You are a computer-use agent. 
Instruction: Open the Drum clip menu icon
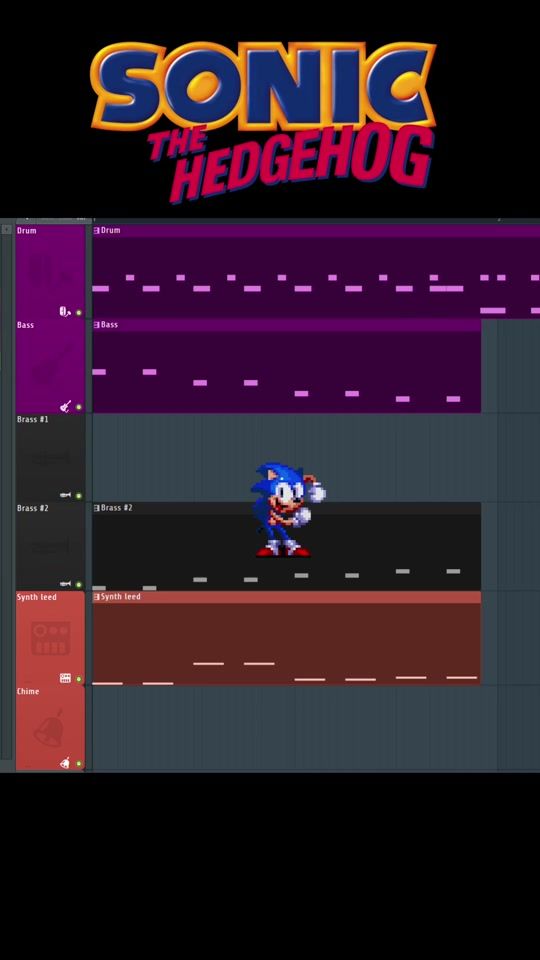click(x=96, y=230)
